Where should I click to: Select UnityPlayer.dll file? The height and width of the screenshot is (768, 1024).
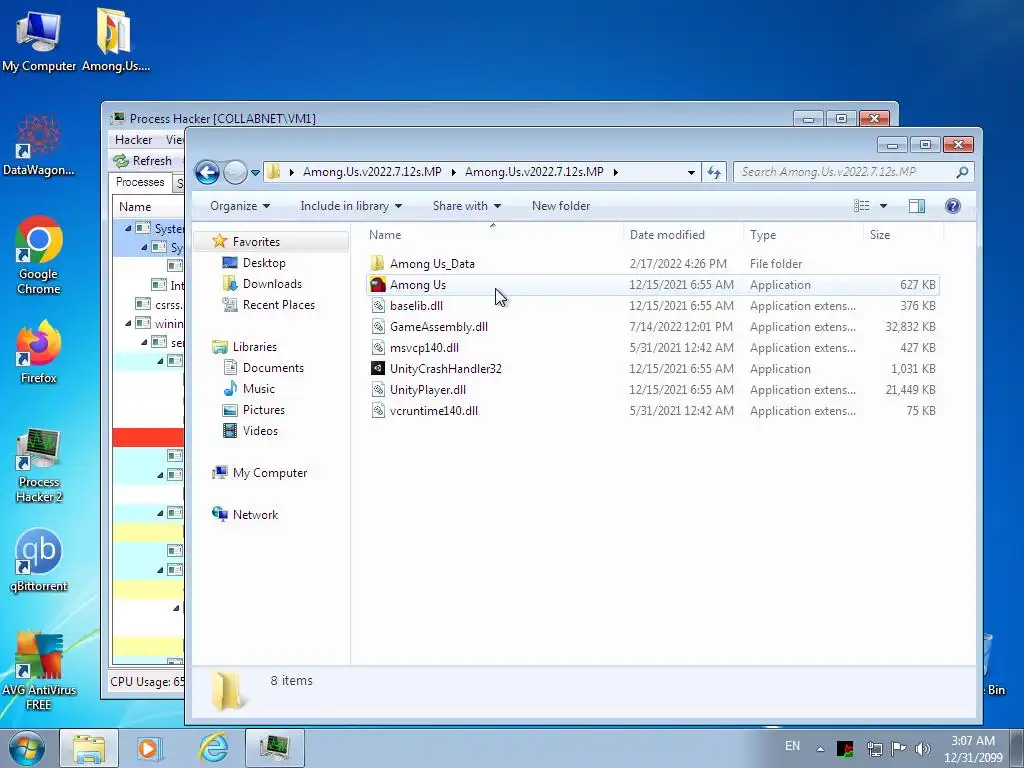click(653, 389)
